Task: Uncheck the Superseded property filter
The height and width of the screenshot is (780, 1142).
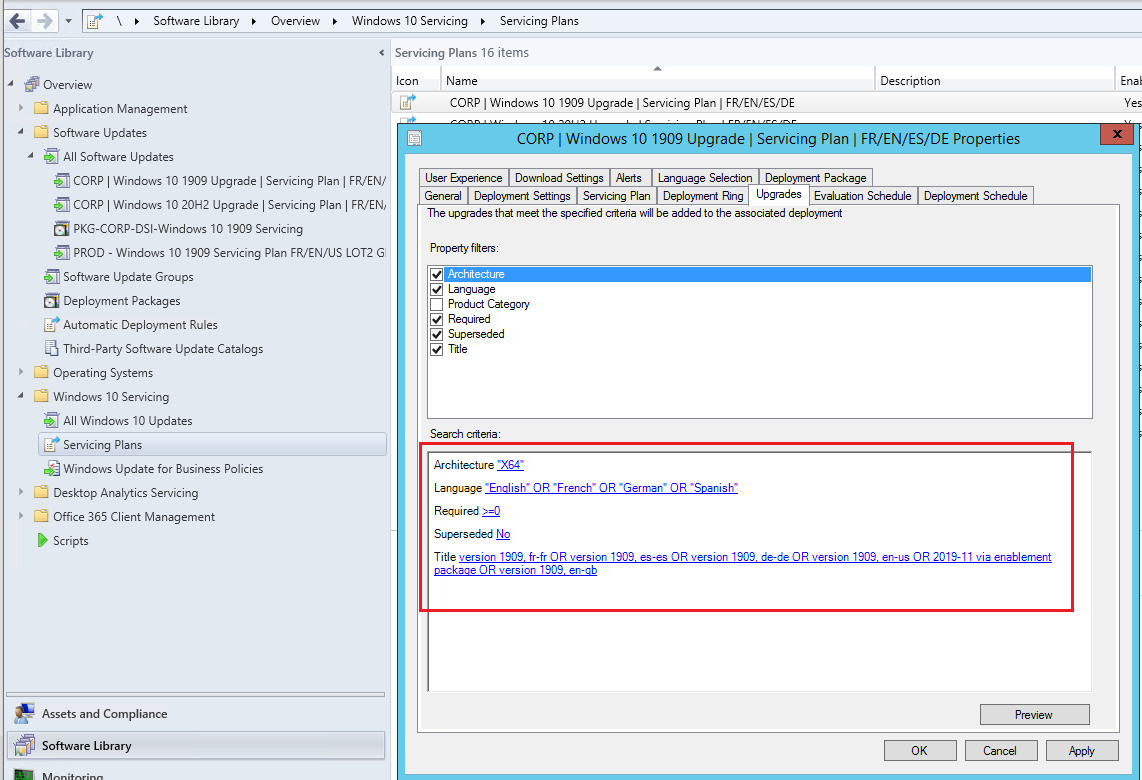Action: tap(437, 334)
